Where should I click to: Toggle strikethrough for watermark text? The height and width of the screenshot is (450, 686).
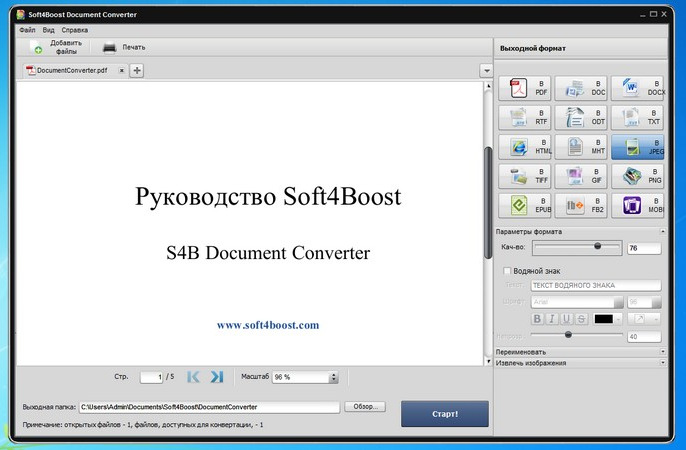[581, 319]
